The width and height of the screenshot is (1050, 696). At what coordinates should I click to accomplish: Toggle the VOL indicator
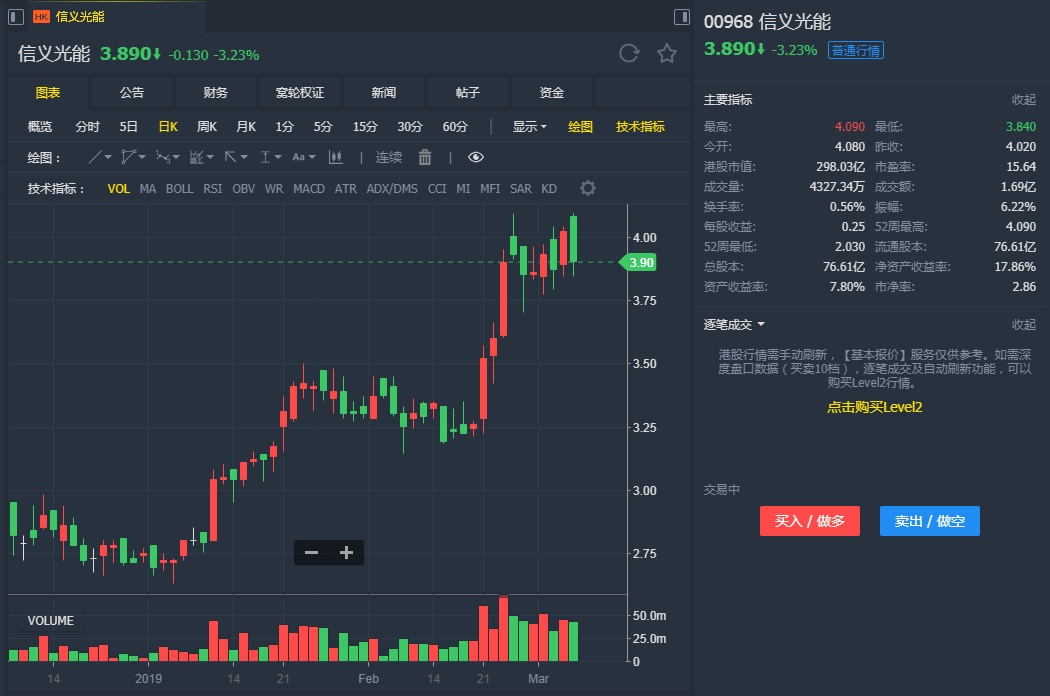point(119,189)
